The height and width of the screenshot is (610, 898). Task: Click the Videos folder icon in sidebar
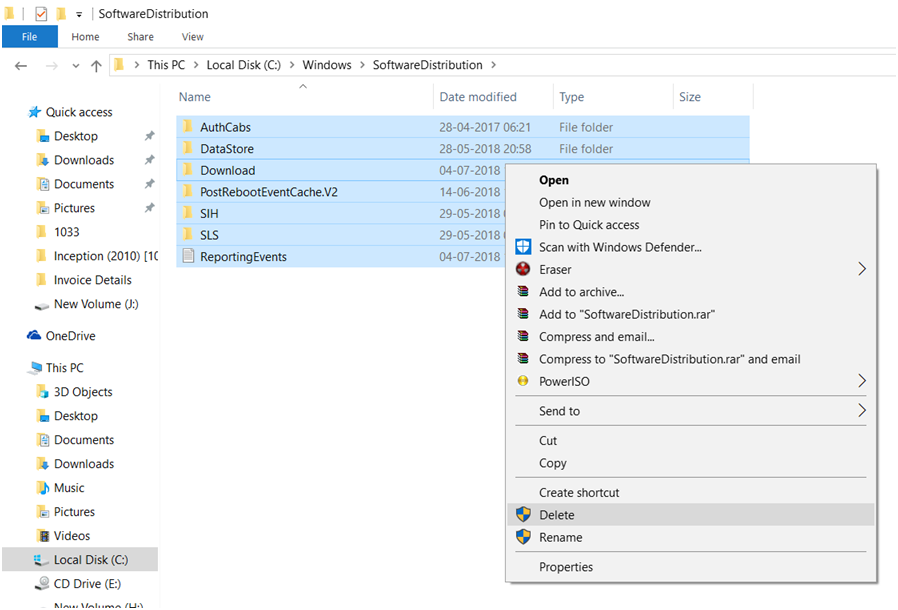(x=43, y=536)
